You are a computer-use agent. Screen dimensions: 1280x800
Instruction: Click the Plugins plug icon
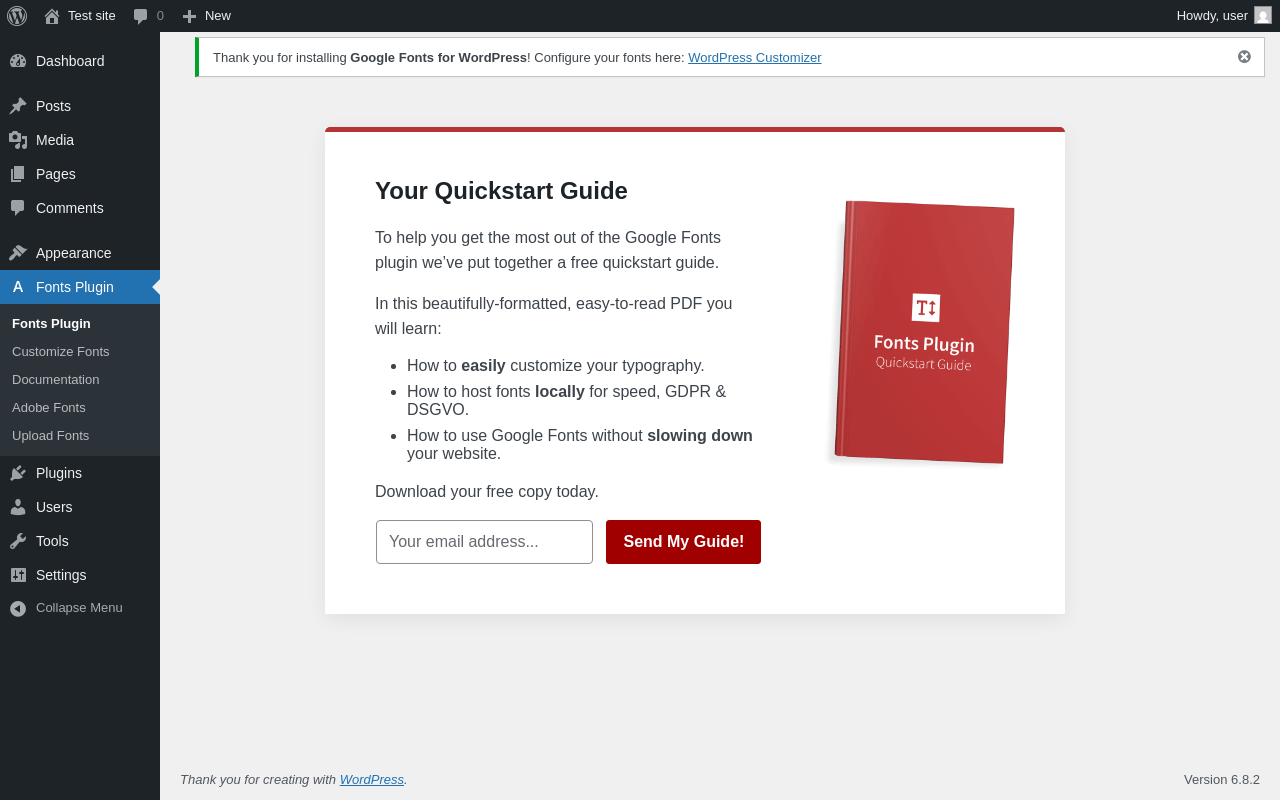18,473
